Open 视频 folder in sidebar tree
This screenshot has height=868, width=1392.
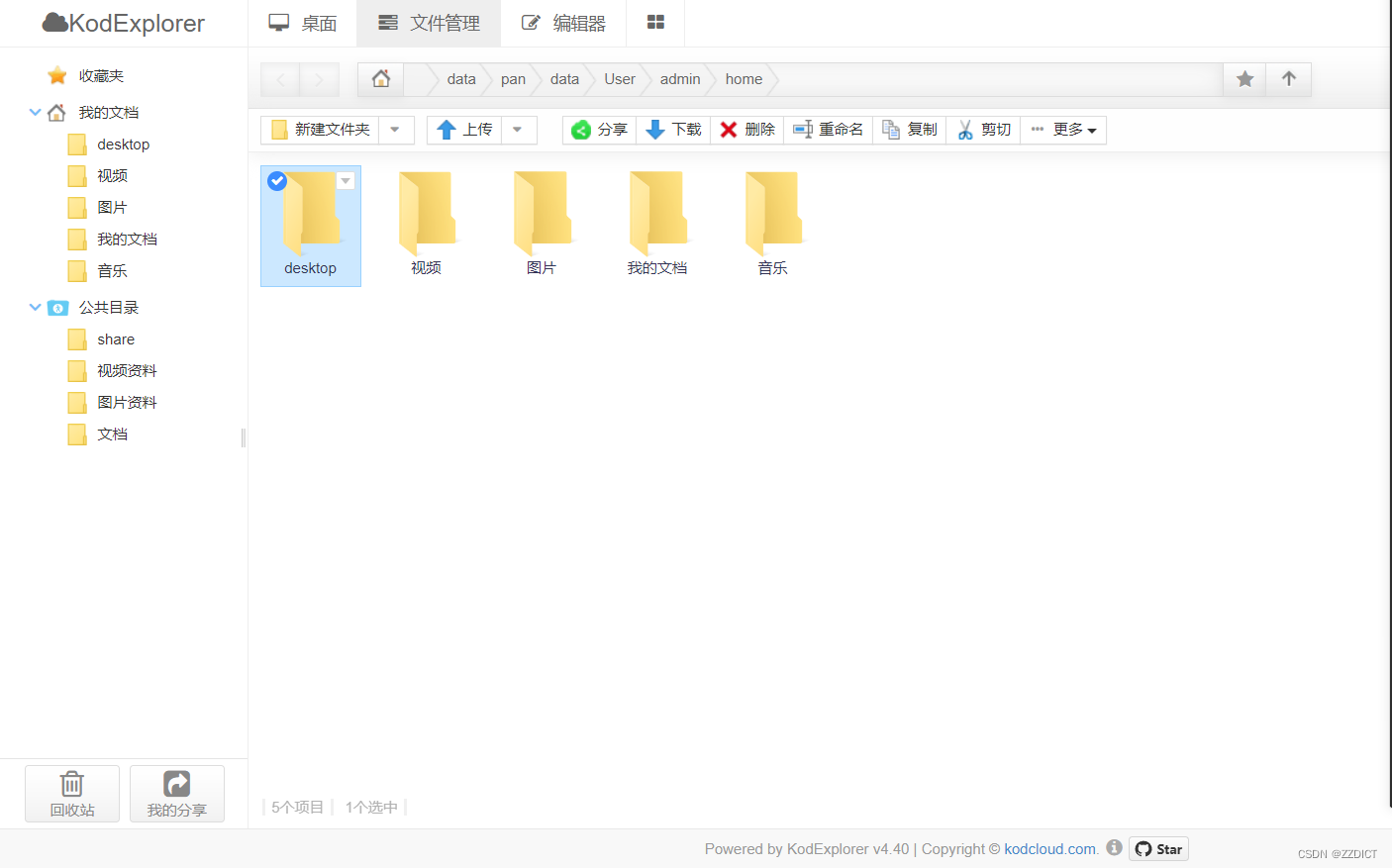[98, 176]
